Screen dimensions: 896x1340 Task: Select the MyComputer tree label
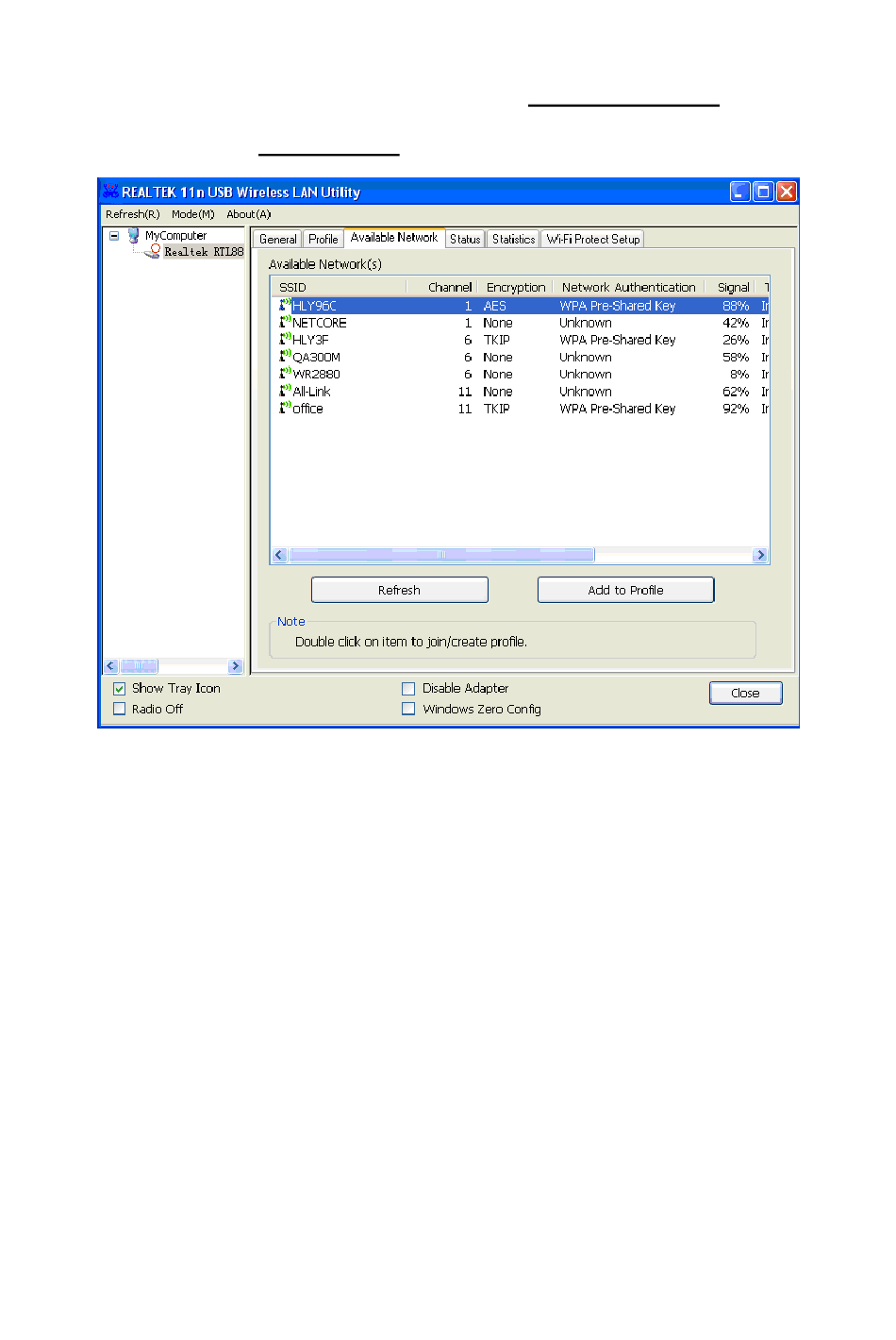point(175,236)
